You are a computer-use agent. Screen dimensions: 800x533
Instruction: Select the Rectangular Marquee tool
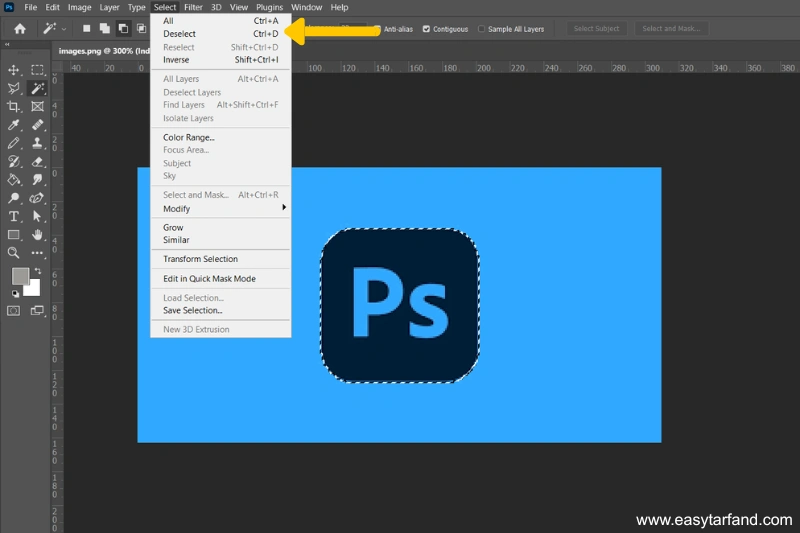pyautogui.click(x=37, y=70)
